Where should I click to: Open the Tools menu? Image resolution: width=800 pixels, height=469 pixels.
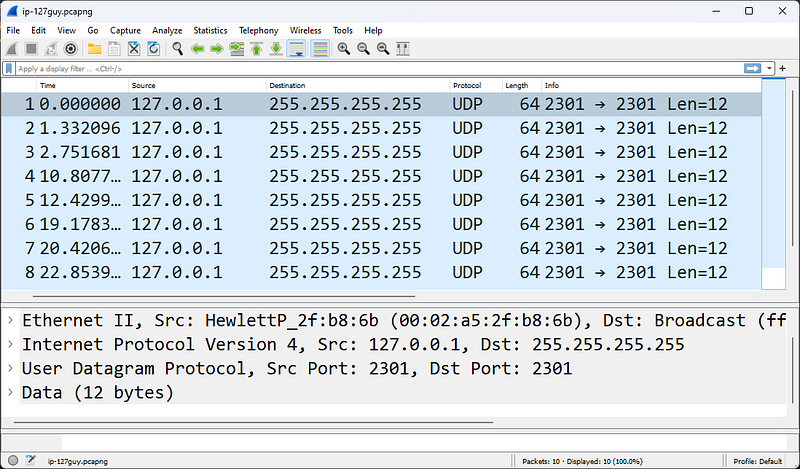(x=343, y=31)
